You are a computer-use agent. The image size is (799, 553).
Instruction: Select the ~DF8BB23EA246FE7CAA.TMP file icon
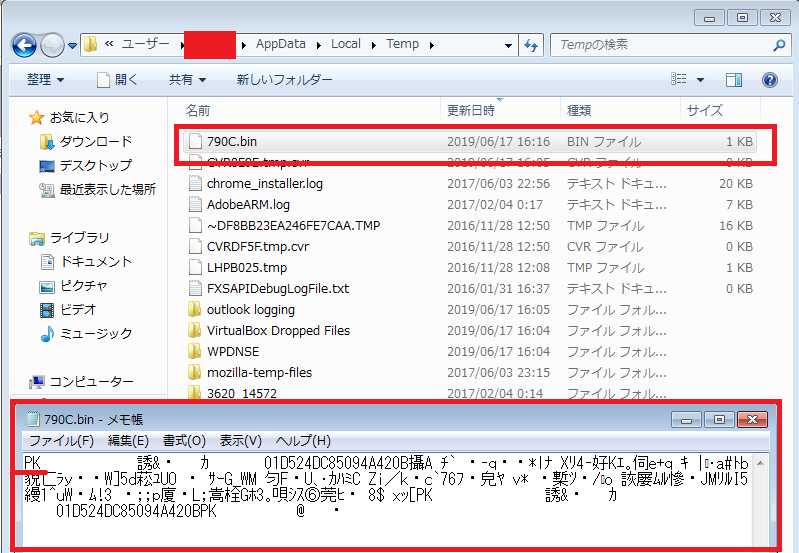195,225
